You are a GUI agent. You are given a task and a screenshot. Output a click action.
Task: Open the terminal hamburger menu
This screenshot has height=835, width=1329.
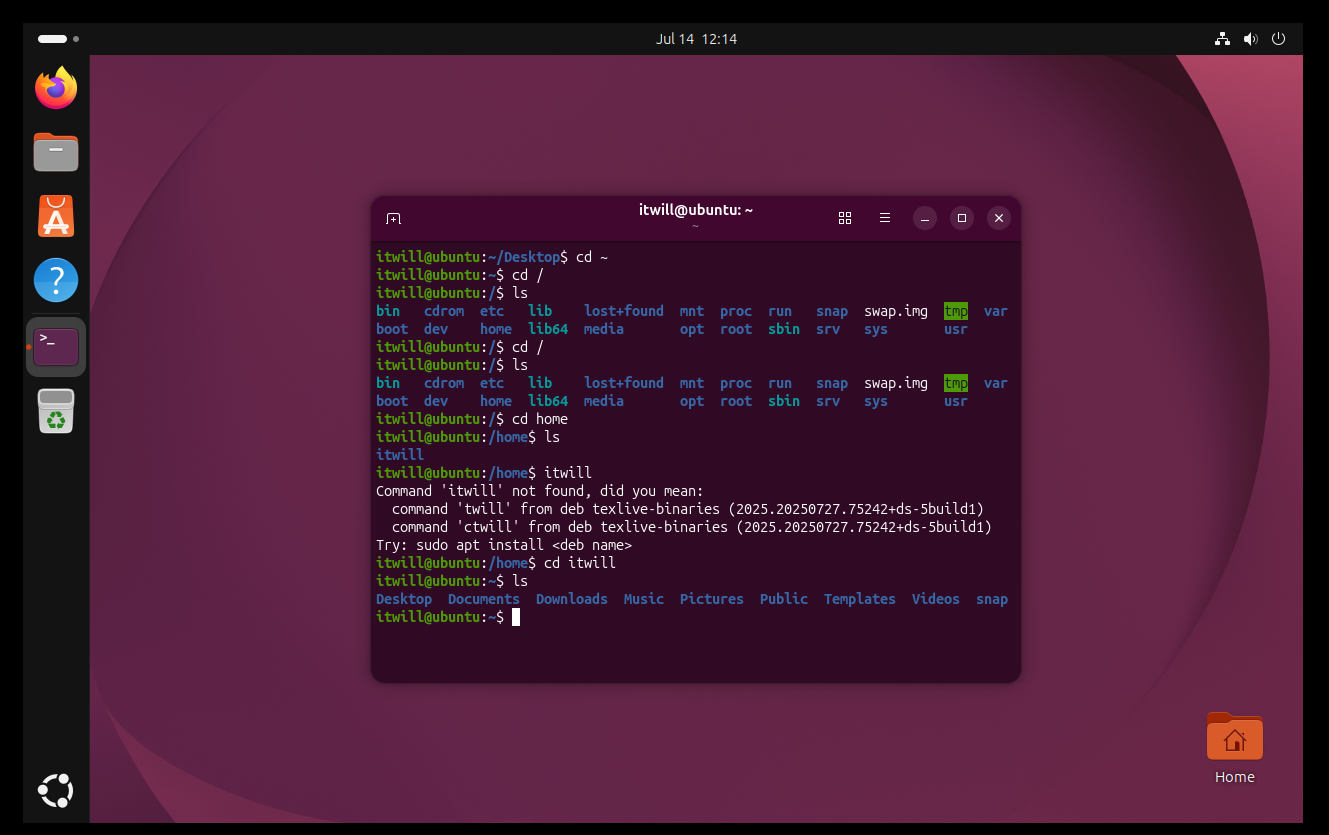point(885,218)
